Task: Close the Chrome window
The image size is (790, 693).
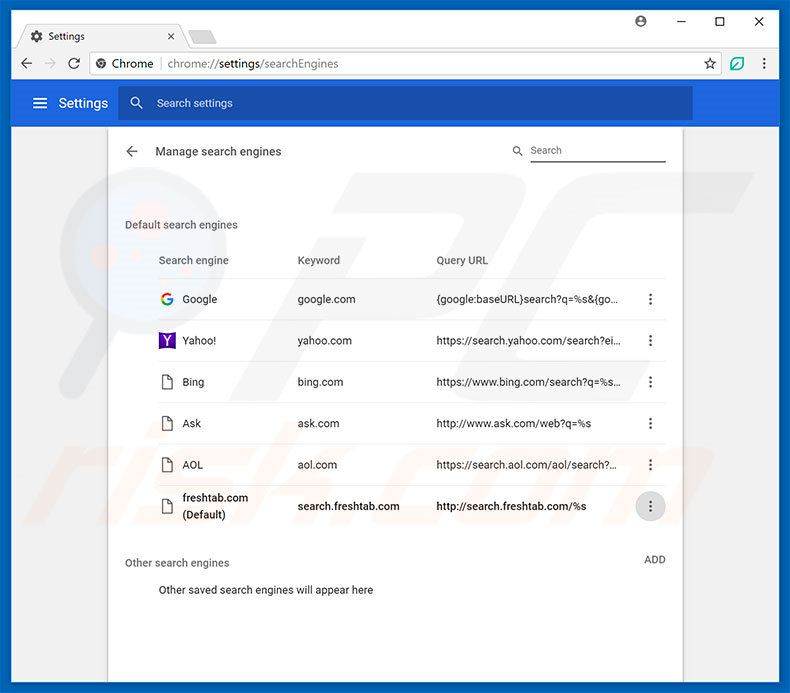Action: pyautogui.click(x=759, y=21)
